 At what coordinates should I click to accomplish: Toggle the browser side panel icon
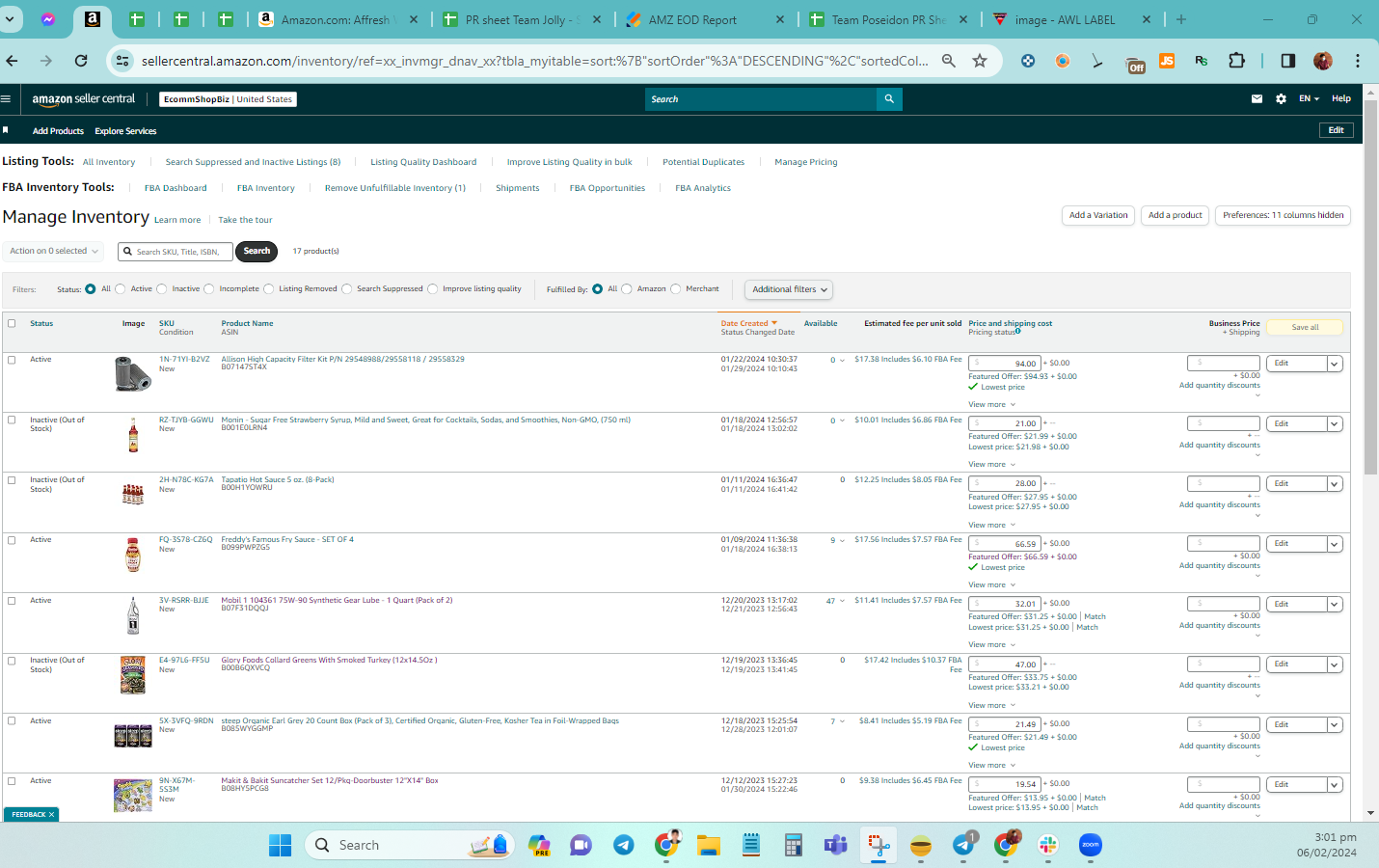point(1287,61)
